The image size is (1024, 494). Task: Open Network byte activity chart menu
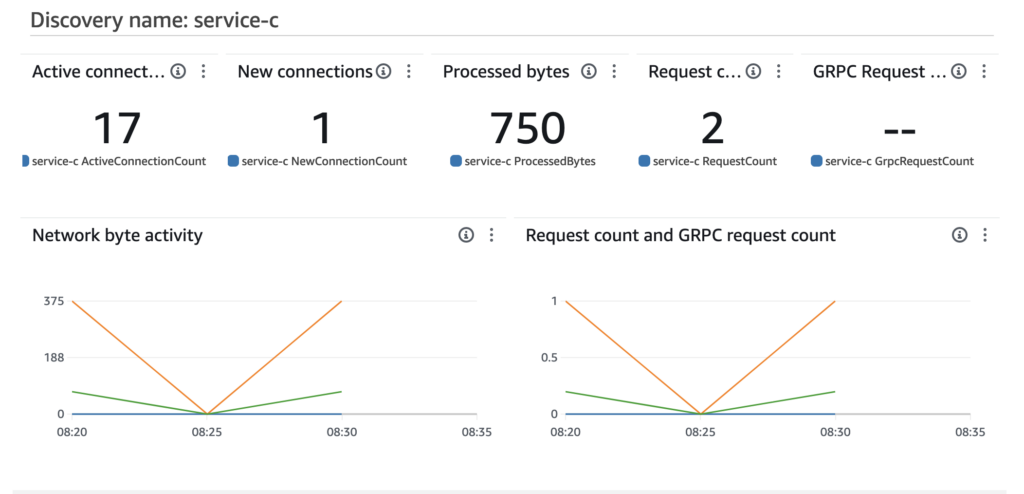coord(491,235)
